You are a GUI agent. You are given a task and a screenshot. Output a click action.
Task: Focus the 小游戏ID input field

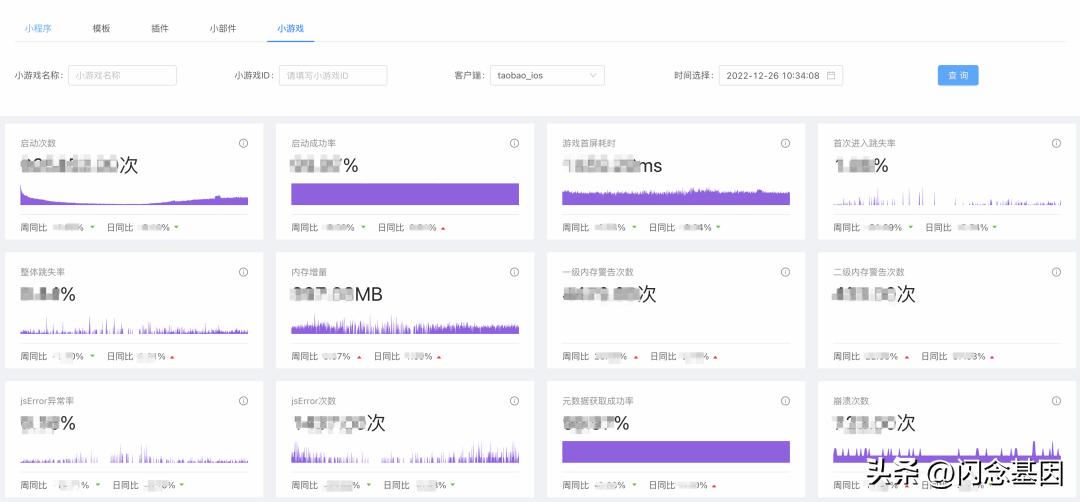tap(333, 76)
